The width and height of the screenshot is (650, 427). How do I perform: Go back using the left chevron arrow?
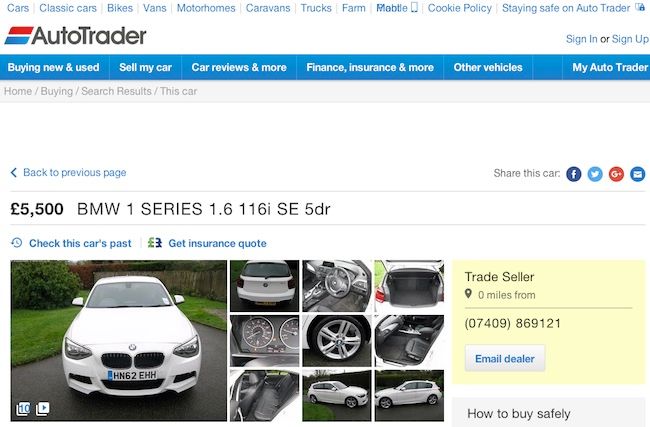[x=14, y=172]
